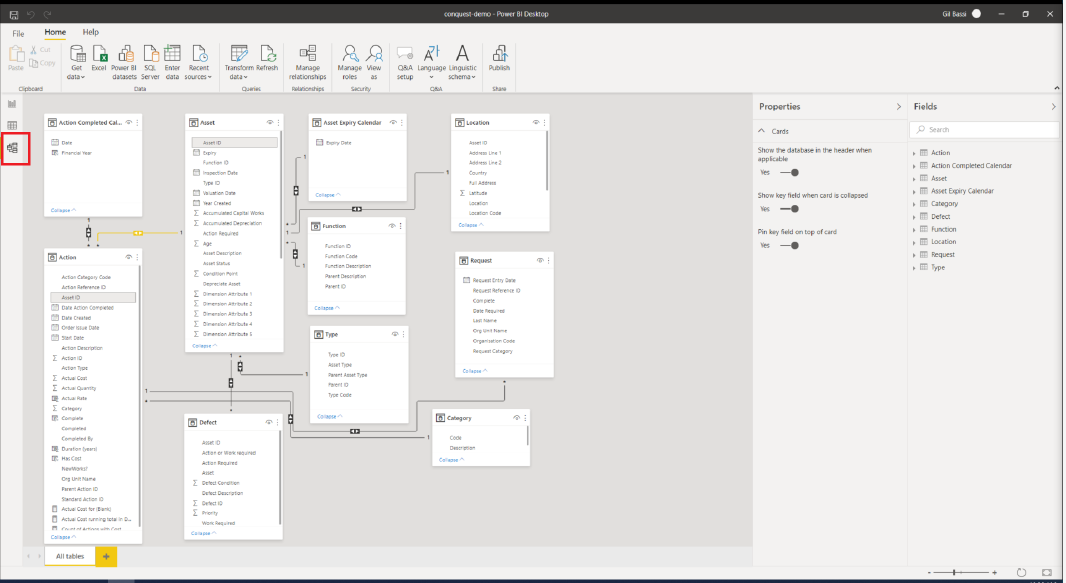Toggle 'Show the database in the header' switch
Image resolution: width=1066 pixels, height=583 pixels.
(790, 173)
